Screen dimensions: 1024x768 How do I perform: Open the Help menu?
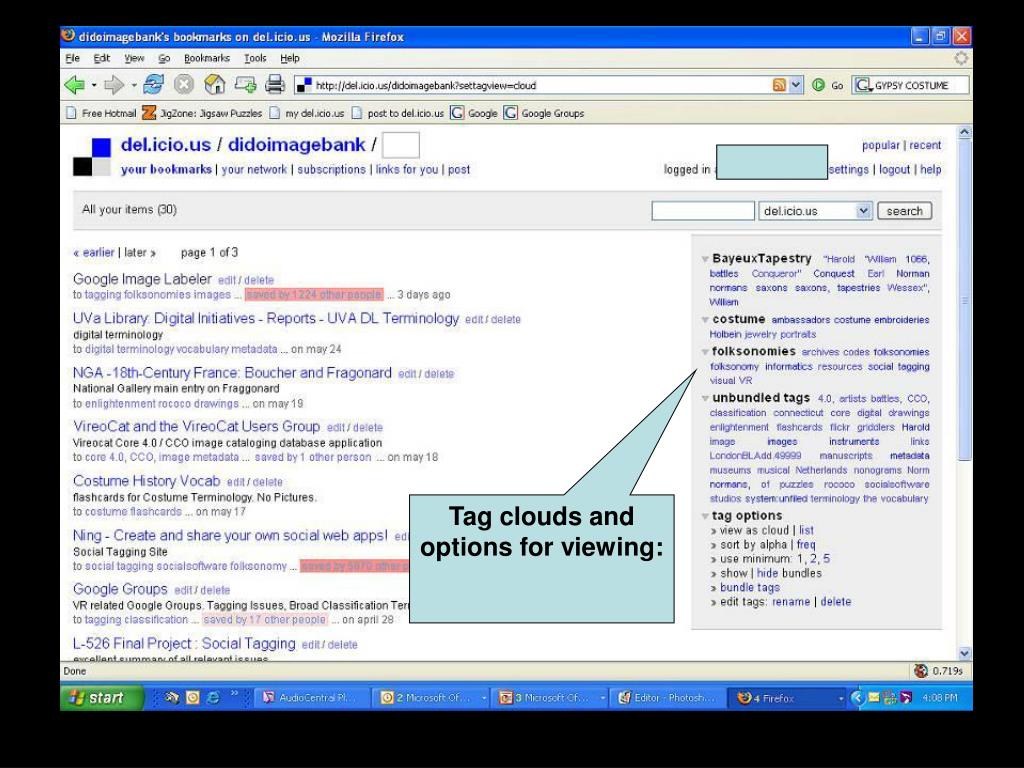click(x=290, y=58)
